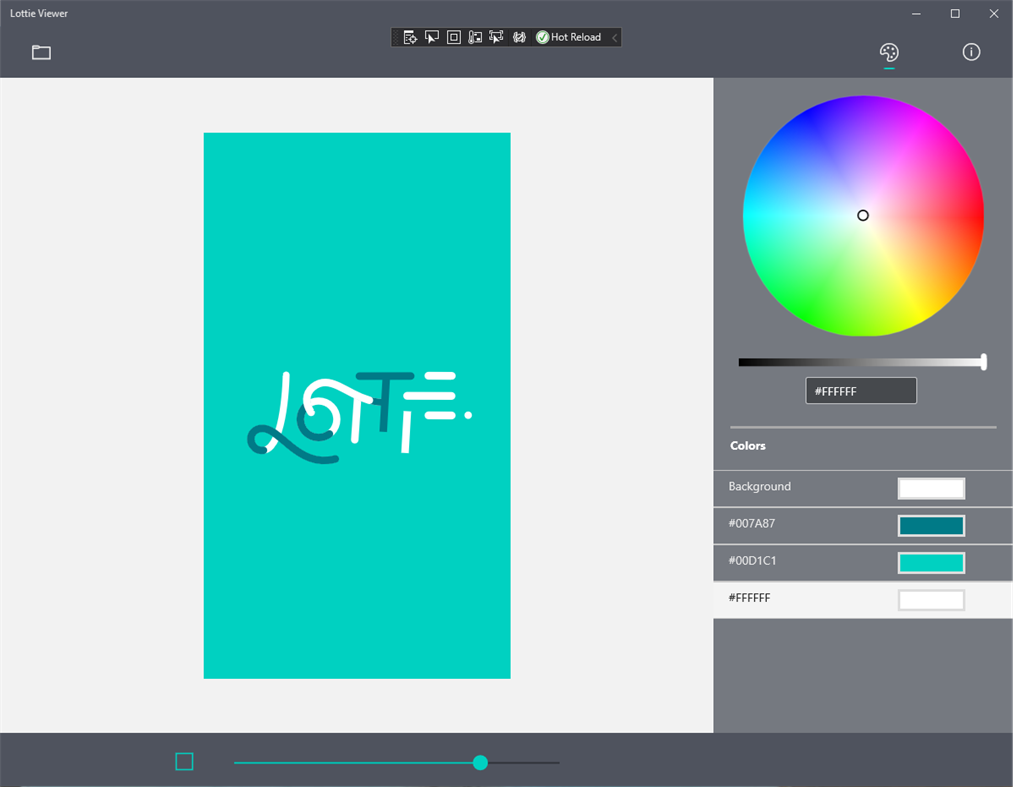1013x787 pixels.
Task: Collapse the debug toolbar chevron
Action: [614, 37]
